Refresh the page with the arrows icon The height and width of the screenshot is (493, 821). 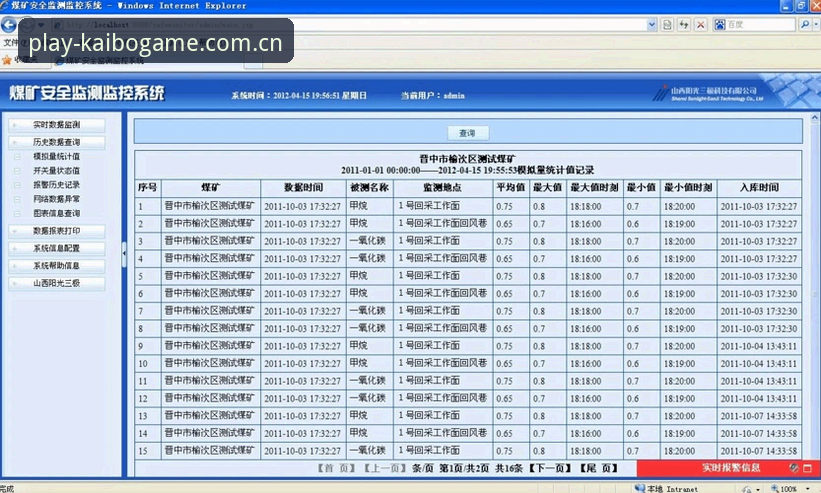pyautogui.click(x=683, y=25)
